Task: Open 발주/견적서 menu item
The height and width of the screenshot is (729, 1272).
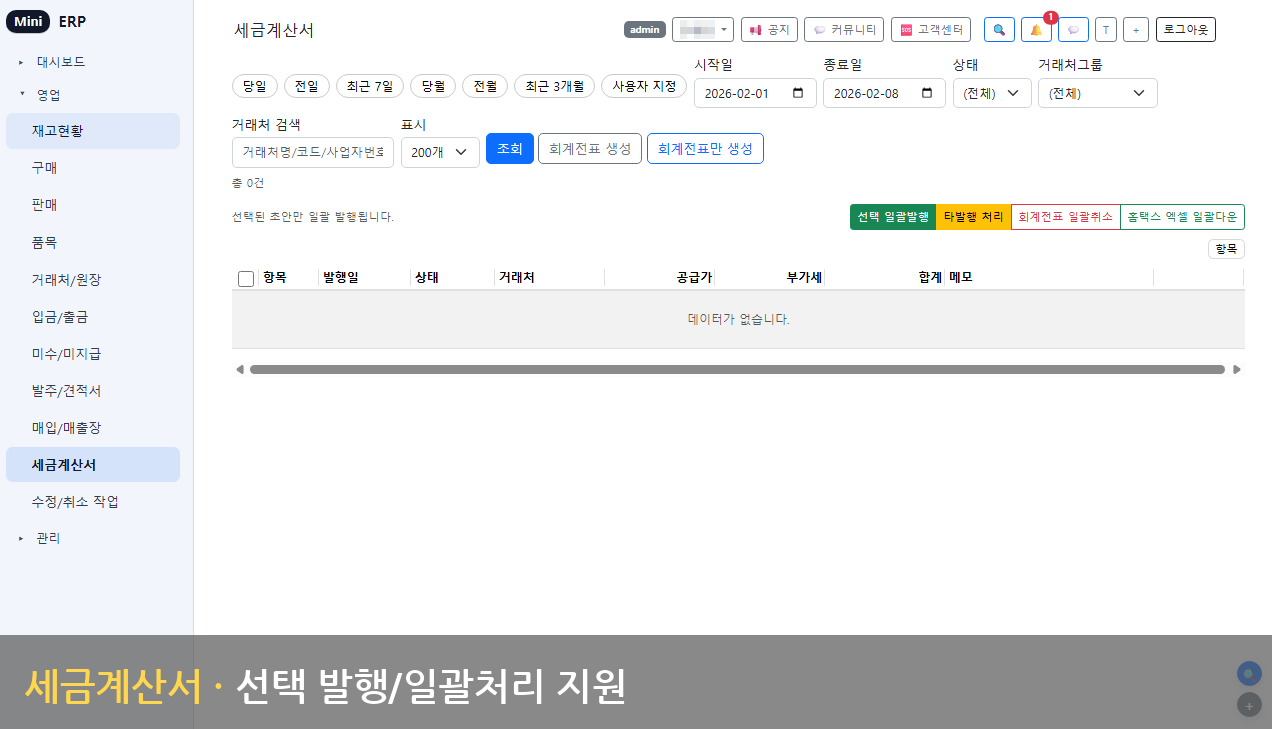Action: [x=93, y=390]
